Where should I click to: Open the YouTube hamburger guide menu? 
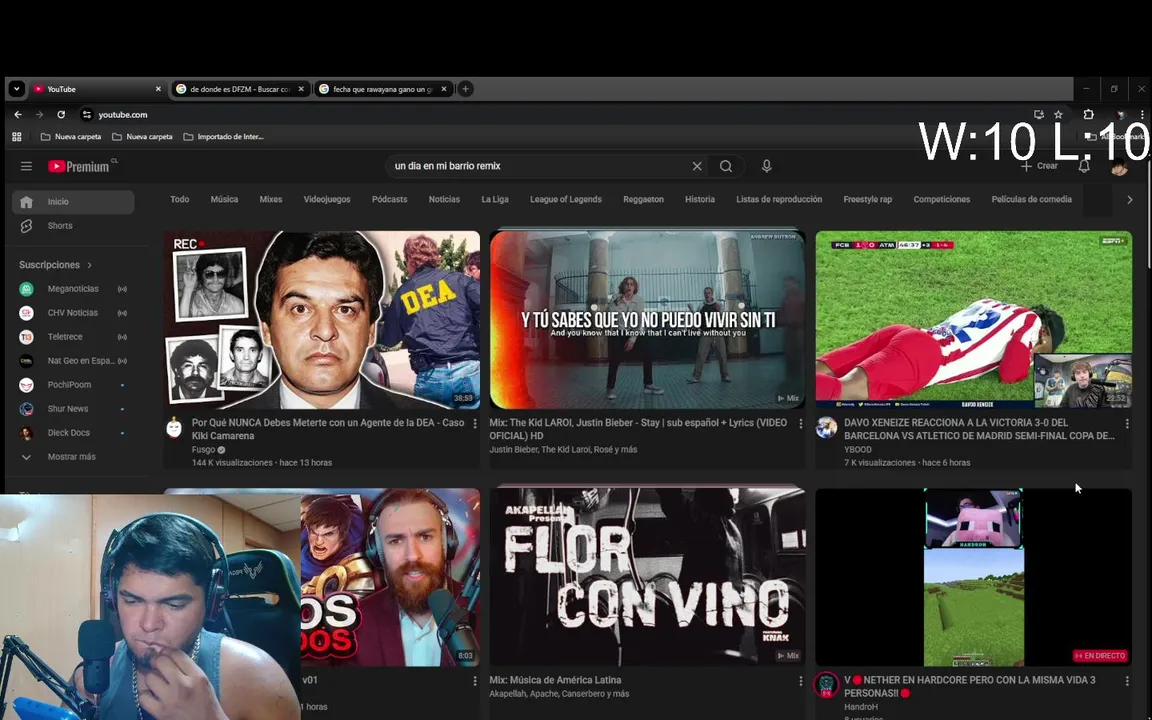[x=26, y=166]
